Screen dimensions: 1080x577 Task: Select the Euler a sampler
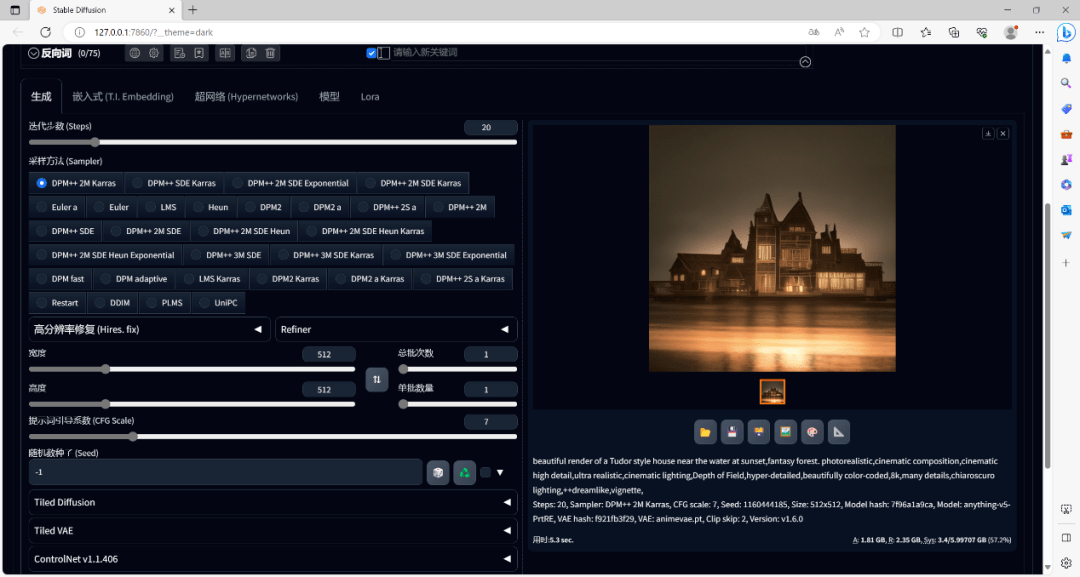(57, 207)
